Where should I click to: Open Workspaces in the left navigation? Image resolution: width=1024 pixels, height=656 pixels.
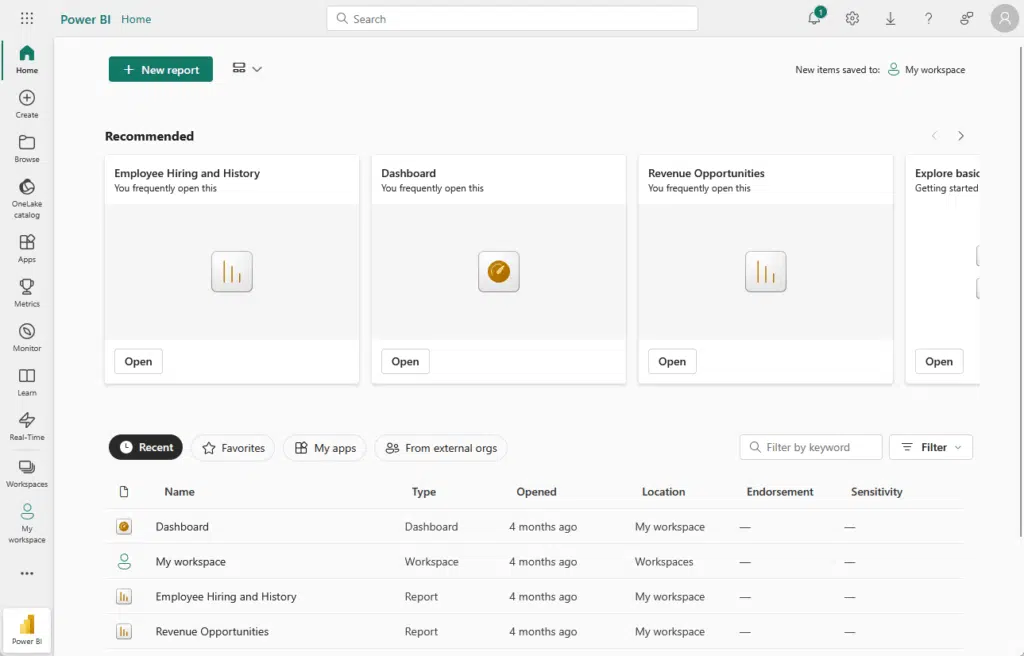tap(27, 474)
